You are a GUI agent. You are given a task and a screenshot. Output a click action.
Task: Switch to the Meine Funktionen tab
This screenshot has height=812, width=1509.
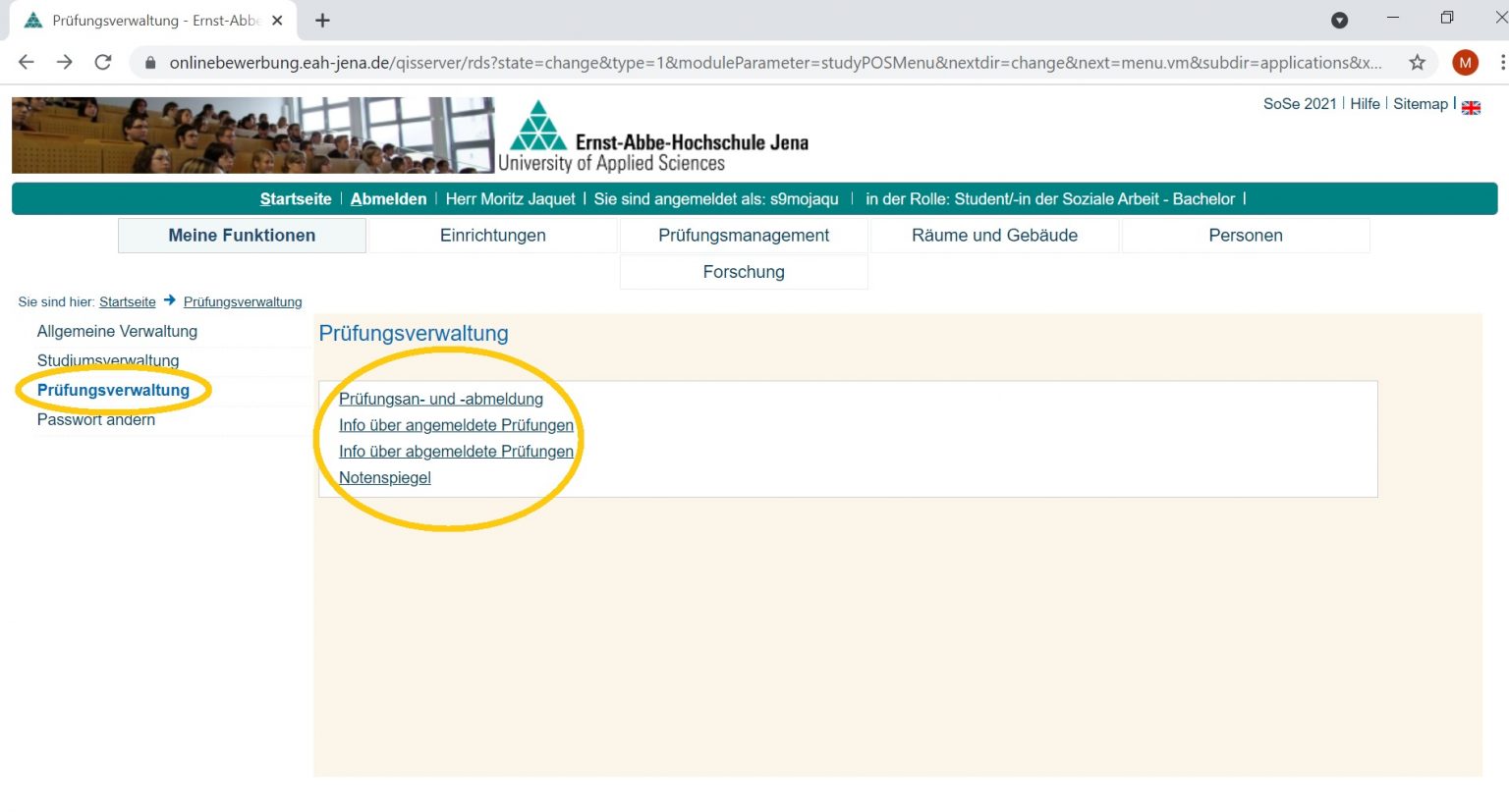pyautogui.click(x=241, y=235)
